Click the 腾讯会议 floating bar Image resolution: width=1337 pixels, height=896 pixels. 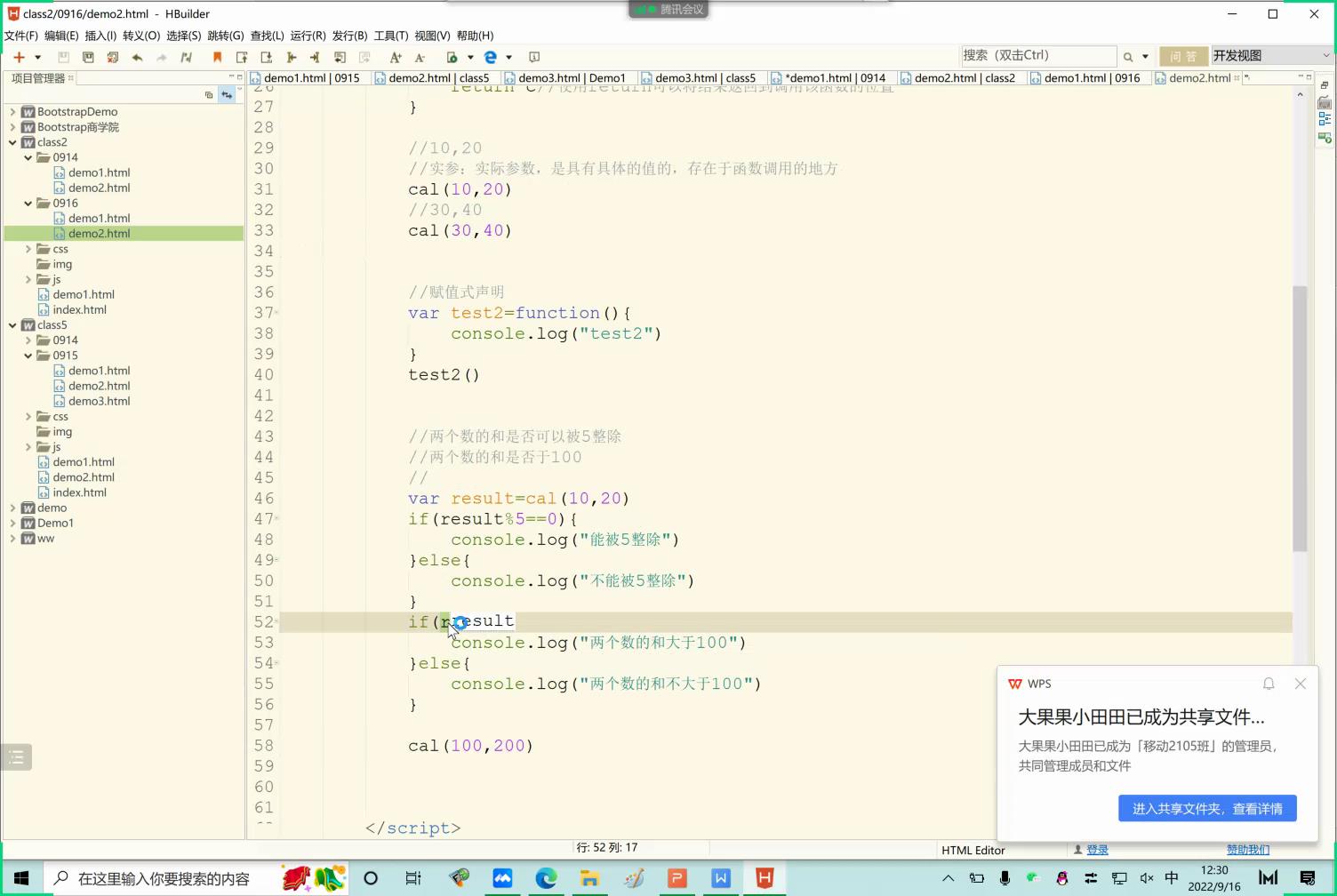click(x=669, y=9)
